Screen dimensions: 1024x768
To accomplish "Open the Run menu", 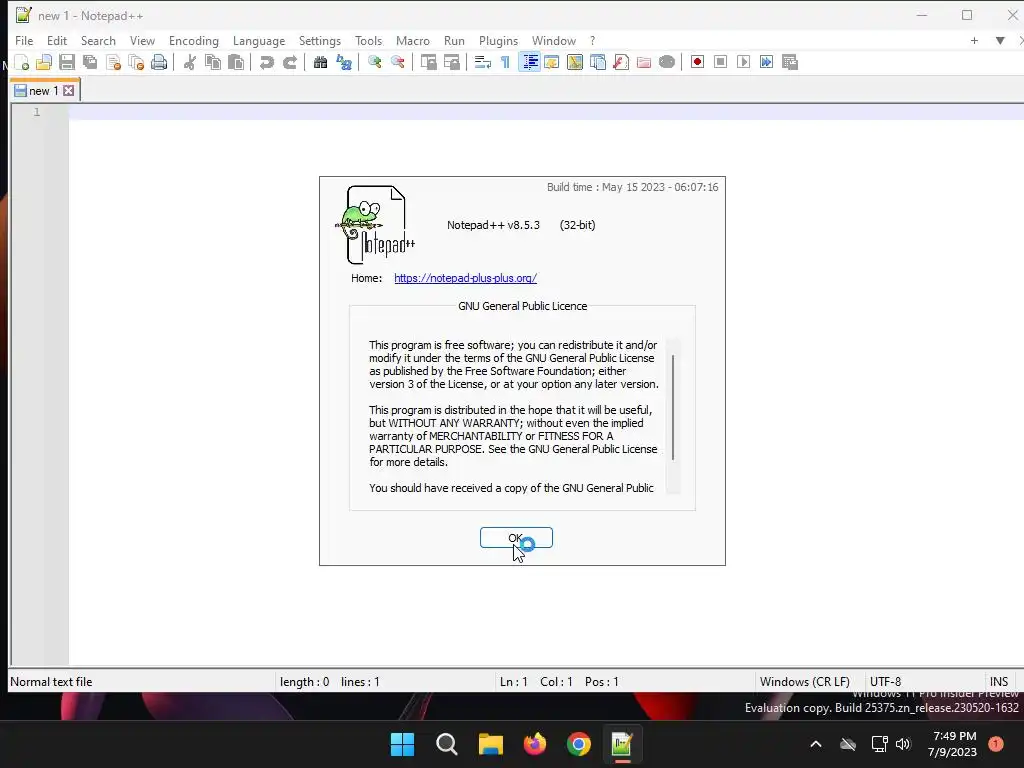I will 454,40.
